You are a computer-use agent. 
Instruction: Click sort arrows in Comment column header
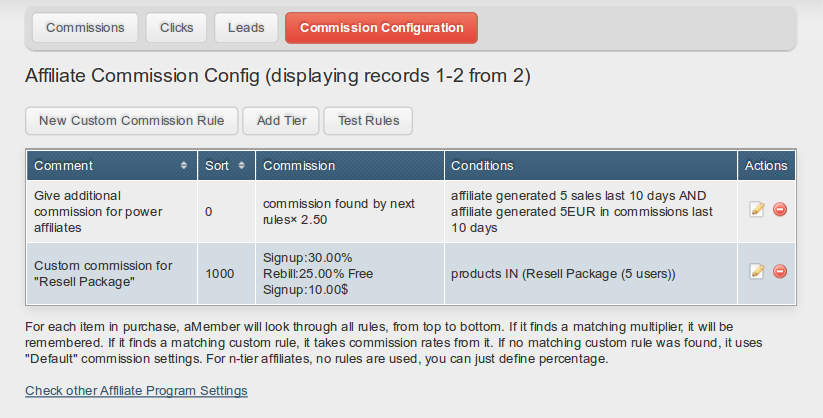(x=183, y=166)
